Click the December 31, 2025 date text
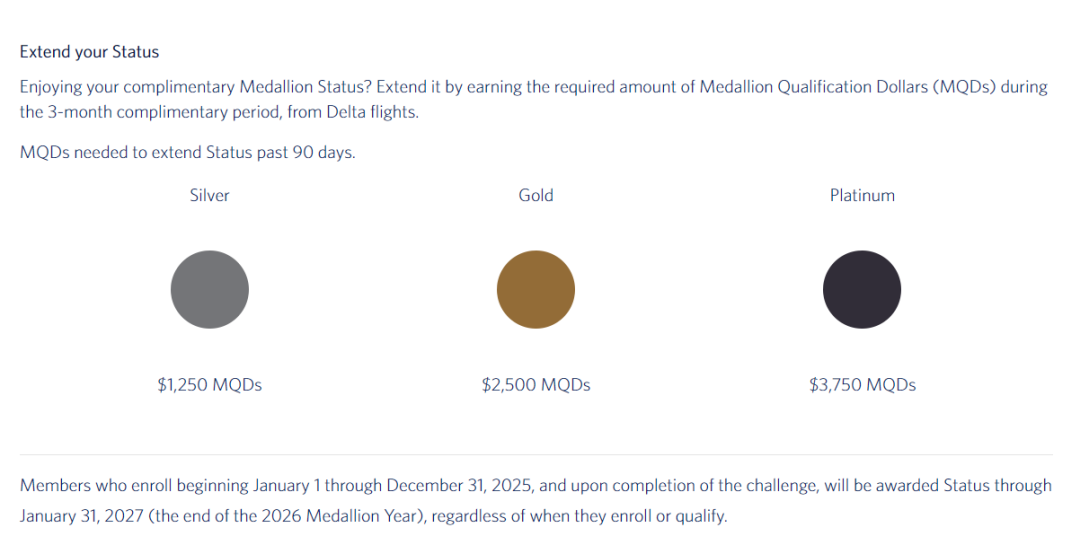This screenshot has width=1080, height=545. coord(459,486)
